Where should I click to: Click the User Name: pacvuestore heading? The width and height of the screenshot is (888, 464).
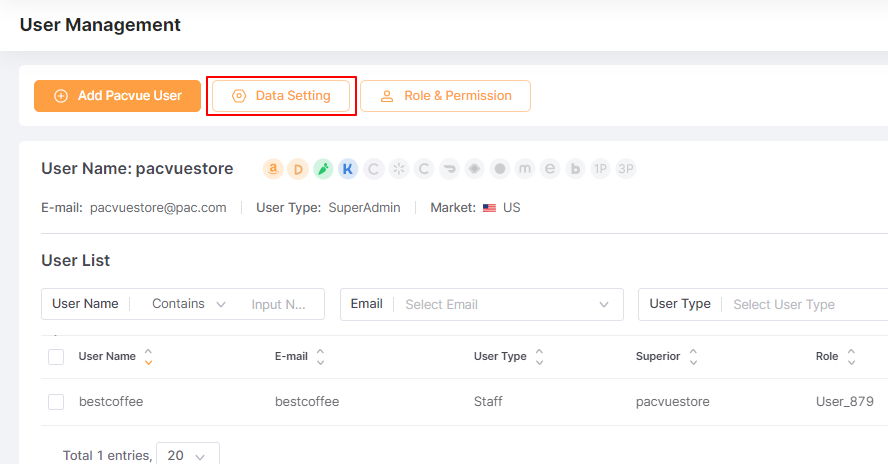(137, 169)
